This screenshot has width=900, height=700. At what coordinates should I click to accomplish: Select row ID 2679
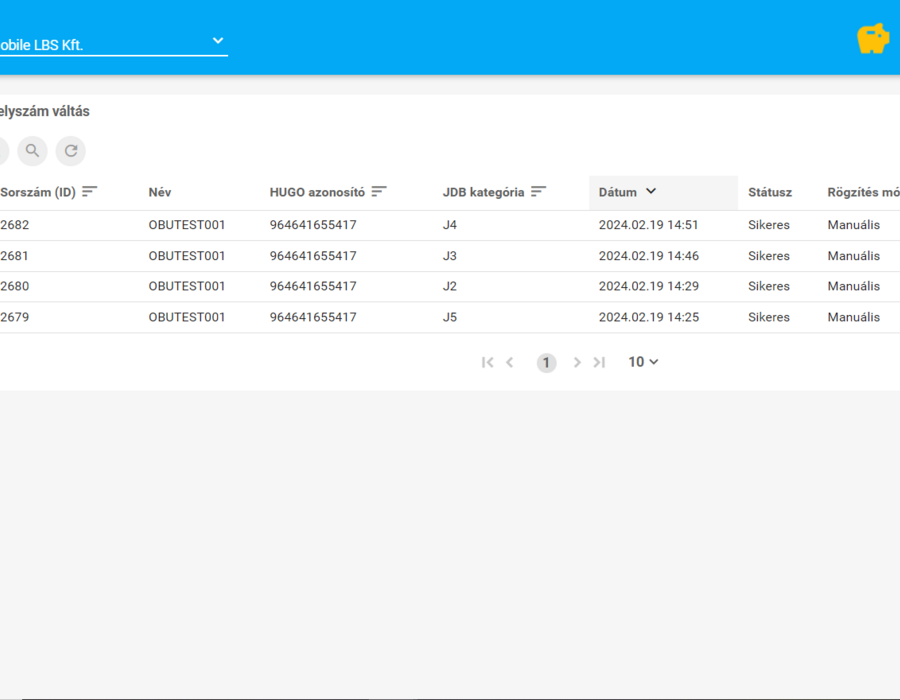coord(14,317)
